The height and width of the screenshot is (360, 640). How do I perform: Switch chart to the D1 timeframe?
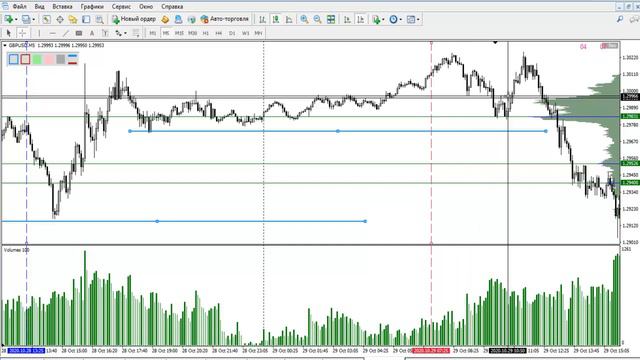[232, 33]
